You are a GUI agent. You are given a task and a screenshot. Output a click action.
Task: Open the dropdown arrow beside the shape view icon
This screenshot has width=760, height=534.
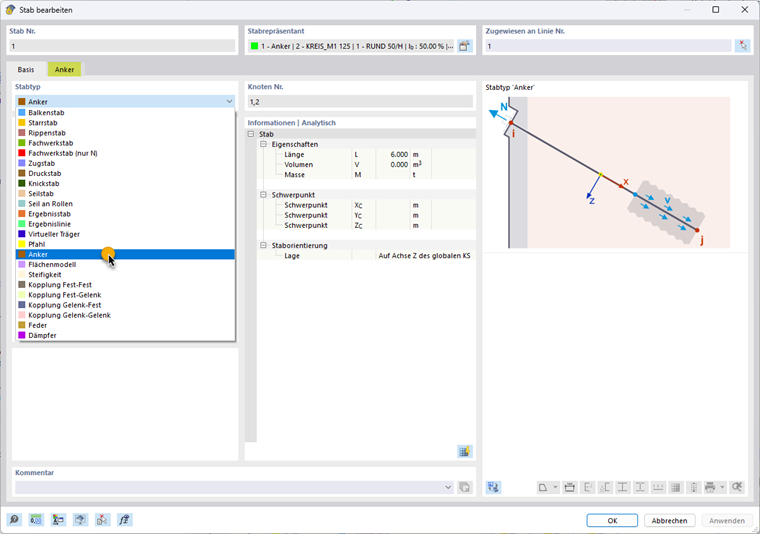(555, 487)
